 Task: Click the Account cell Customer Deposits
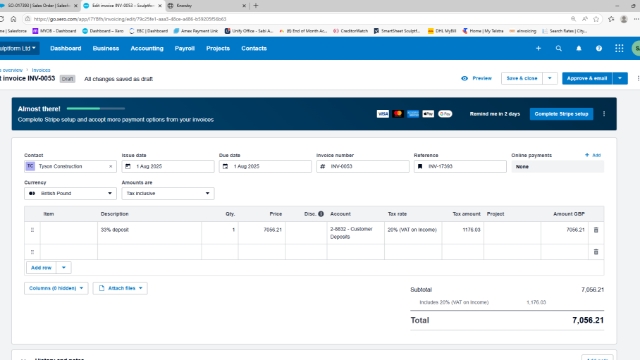pos(356,233)
